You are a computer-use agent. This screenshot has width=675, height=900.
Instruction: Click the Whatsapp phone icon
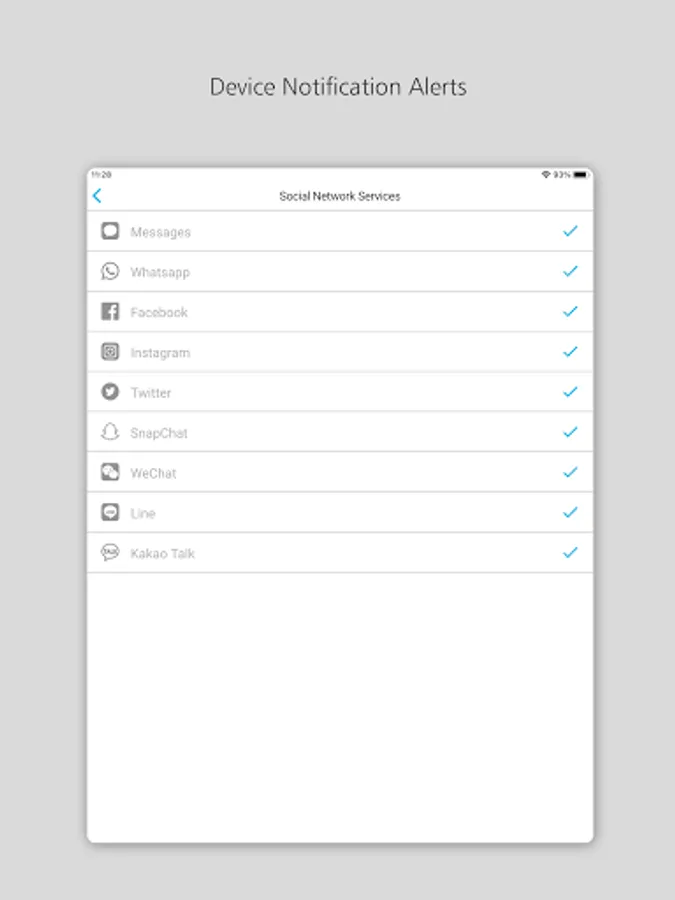click(x=110, y=271)
